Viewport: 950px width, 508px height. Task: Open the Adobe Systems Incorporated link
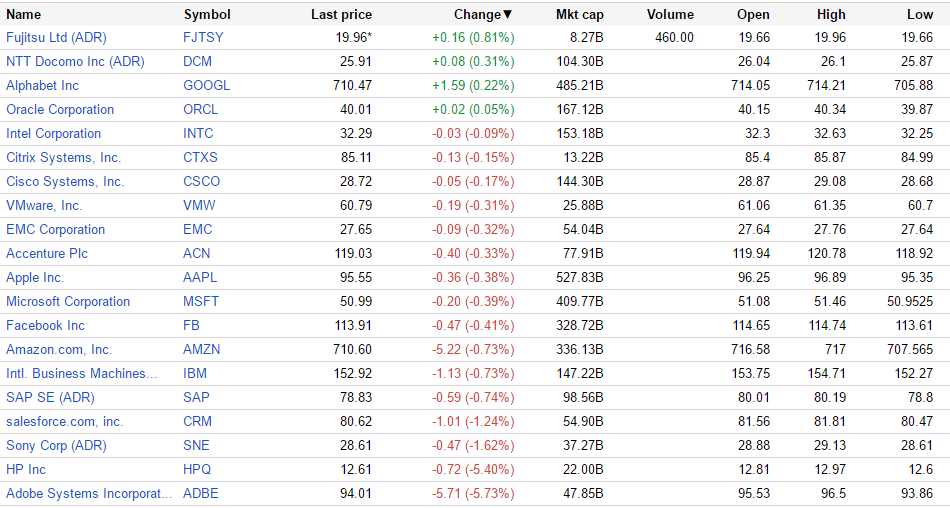tap(89, 493)
